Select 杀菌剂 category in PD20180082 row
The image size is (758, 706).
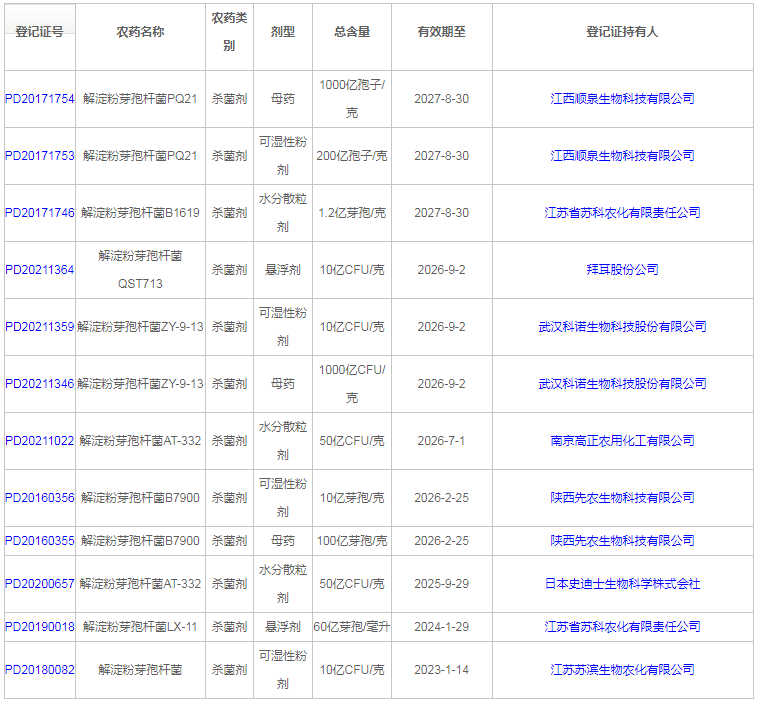(x=229, y=670)
